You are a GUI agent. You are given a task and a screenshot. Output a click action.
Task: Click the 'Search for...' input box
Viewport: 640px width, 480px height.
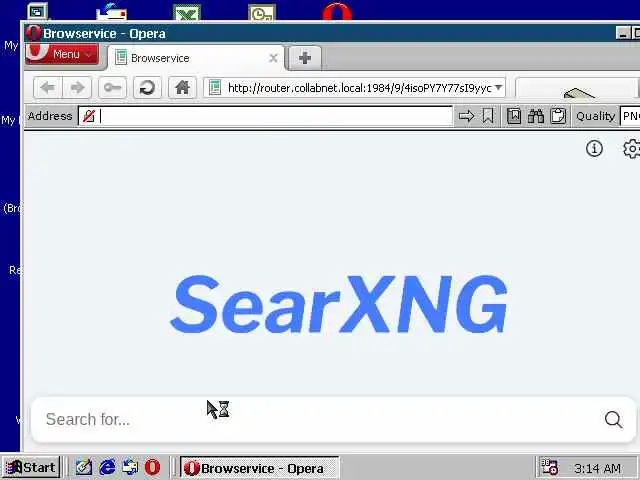(318, 420)
